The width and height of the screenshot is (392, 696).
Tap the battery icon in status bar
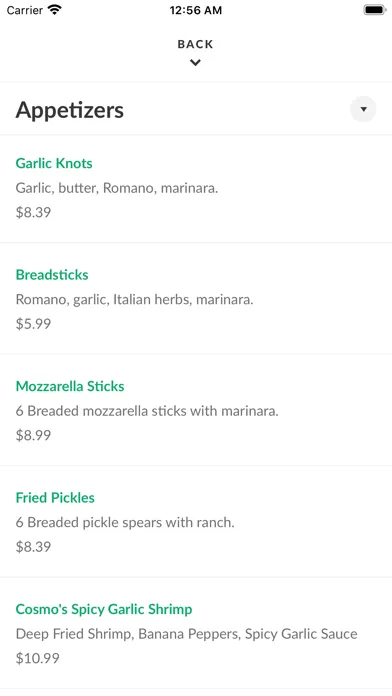point(375,10)
